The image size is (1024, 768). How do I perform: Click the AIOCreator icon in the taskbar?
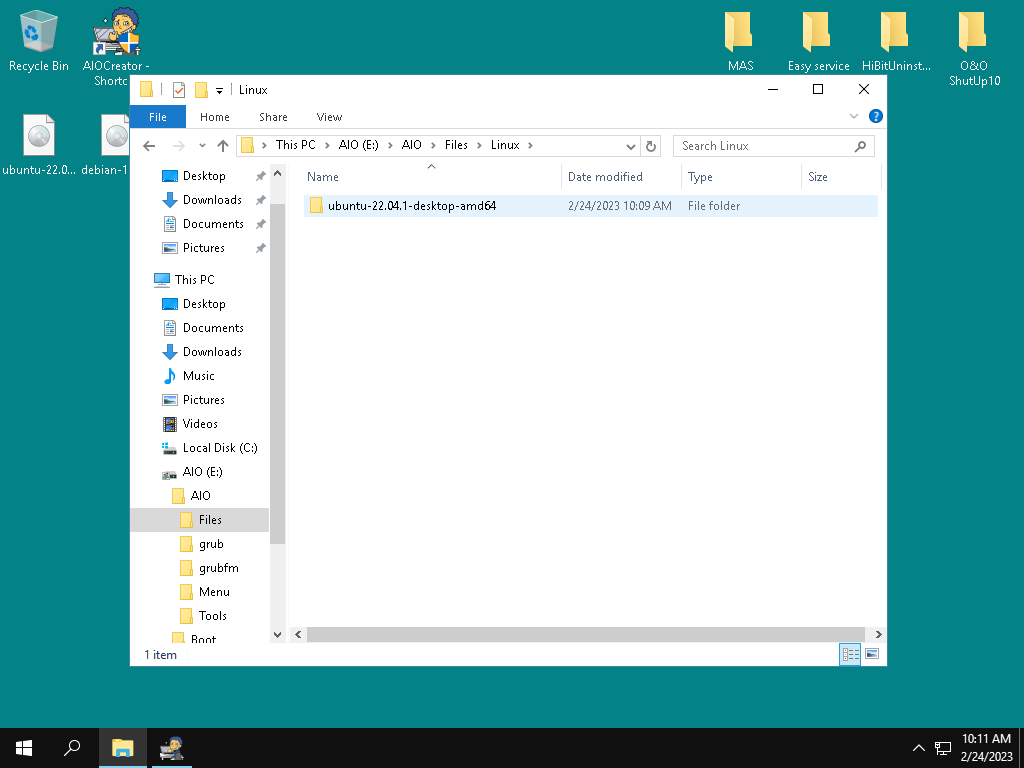[174, 748]
